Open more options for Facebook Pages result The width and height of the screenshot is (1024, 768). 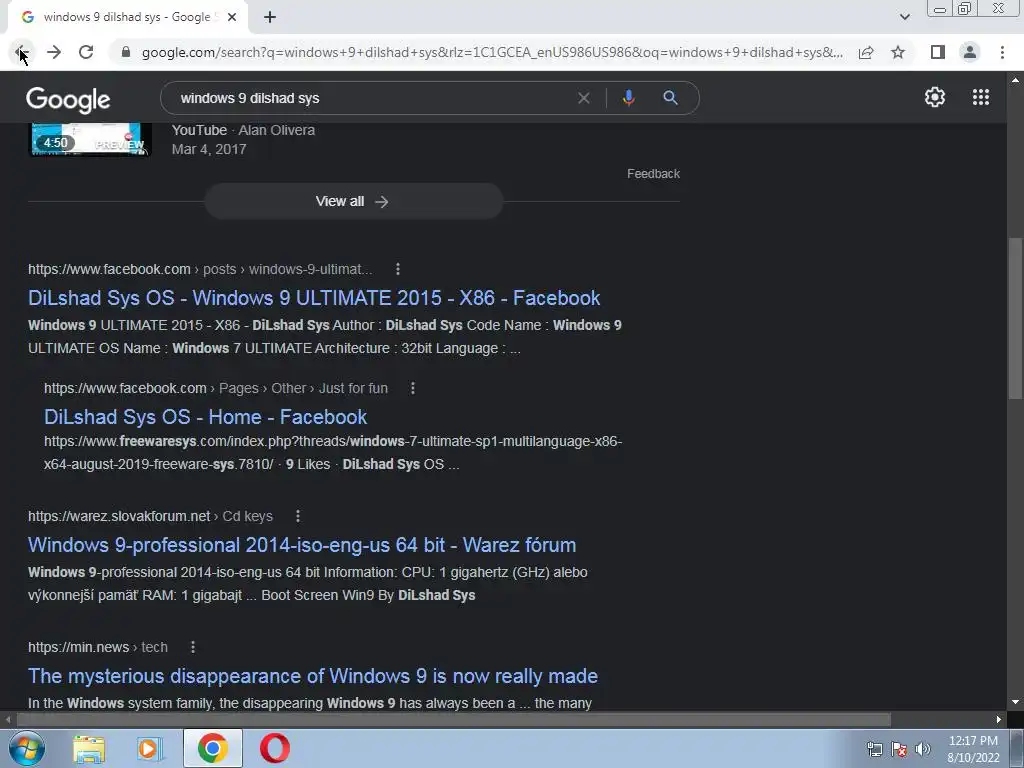pos(412,388)
